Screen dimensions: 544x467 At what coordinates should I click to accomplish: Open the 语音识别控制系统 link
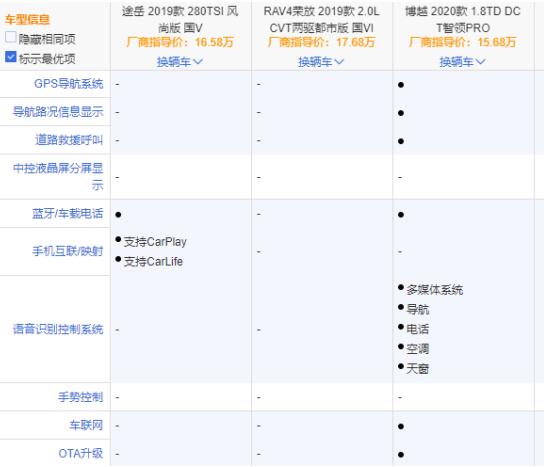coord(58,329)
